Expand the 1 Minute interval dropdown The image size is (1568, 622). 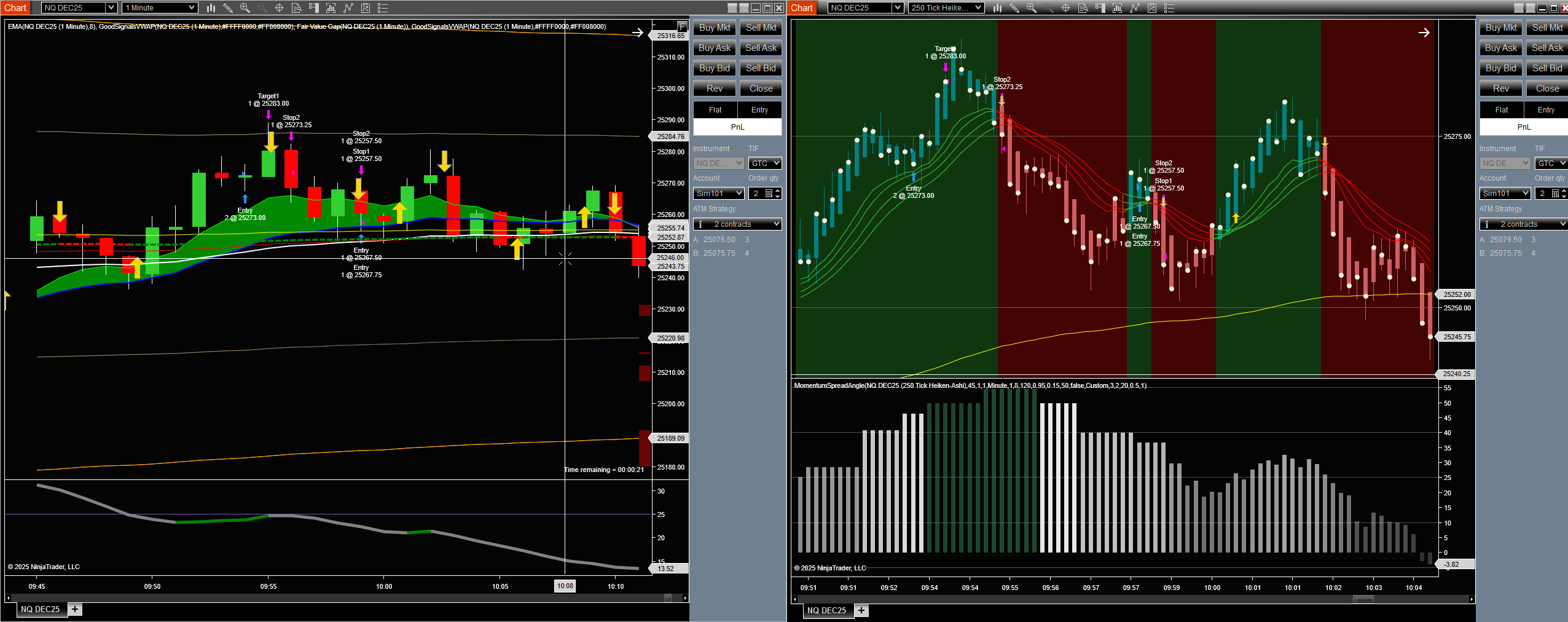192,8
